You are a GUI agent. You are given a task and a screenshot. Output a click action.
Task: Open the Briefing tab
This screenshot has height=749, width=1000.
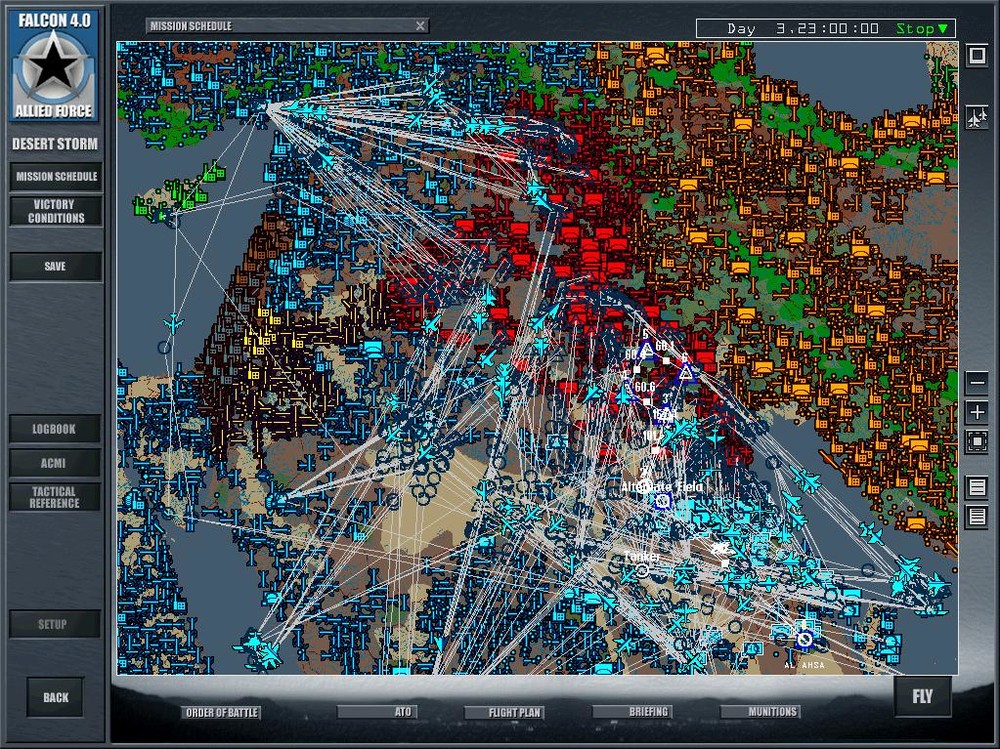[x=633, y=712]
